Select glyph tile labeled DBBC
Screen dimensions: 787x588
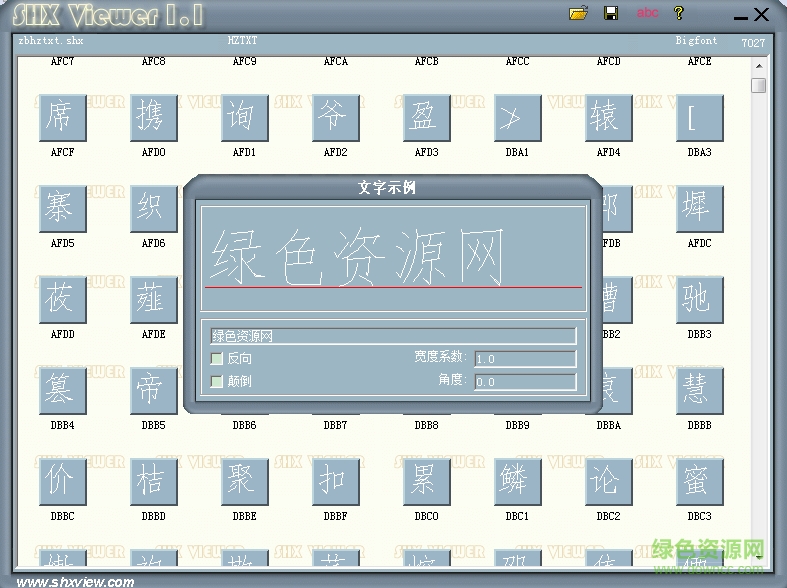pyautogui.click(x=63, y=482)
